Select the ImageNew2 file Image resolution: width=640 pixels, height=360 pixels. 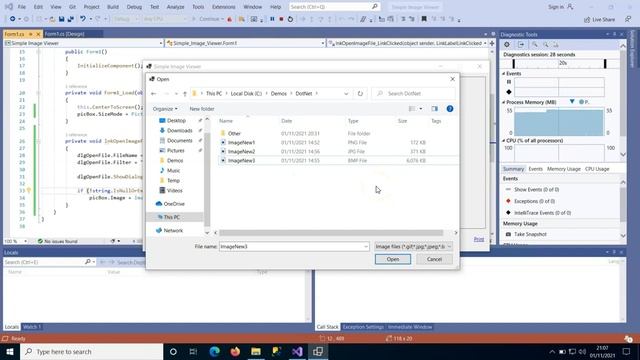click(241, 151)
